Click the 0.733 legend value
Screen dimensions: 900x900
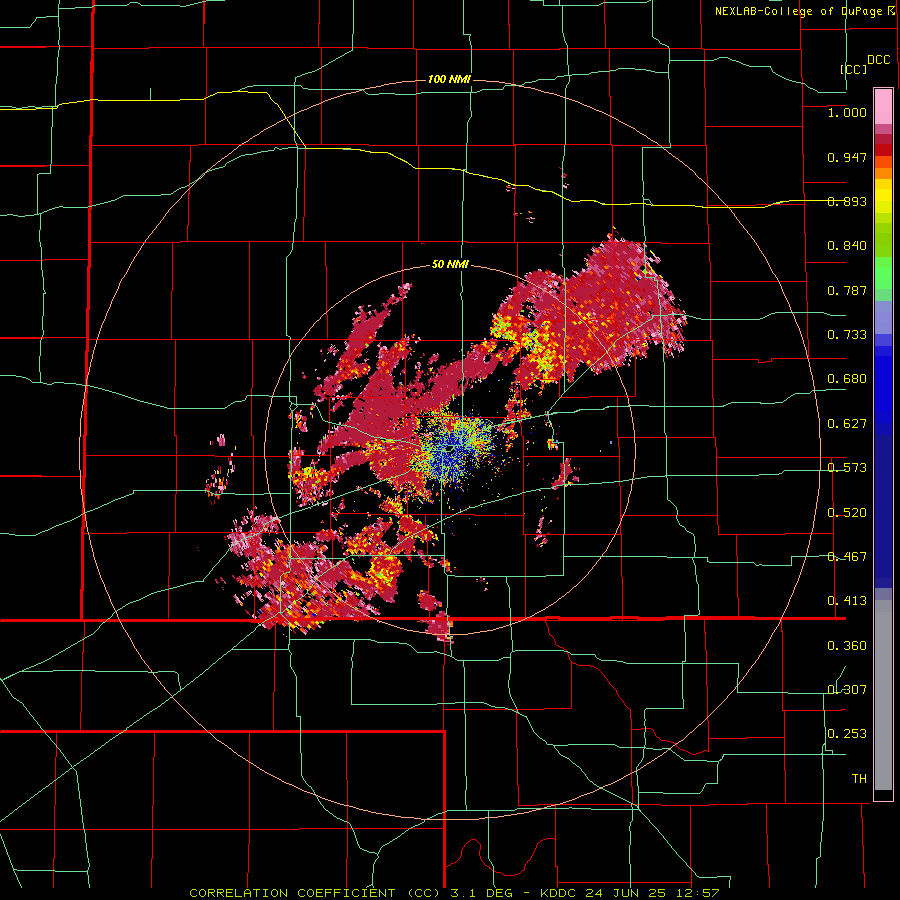tap(847, 335)
